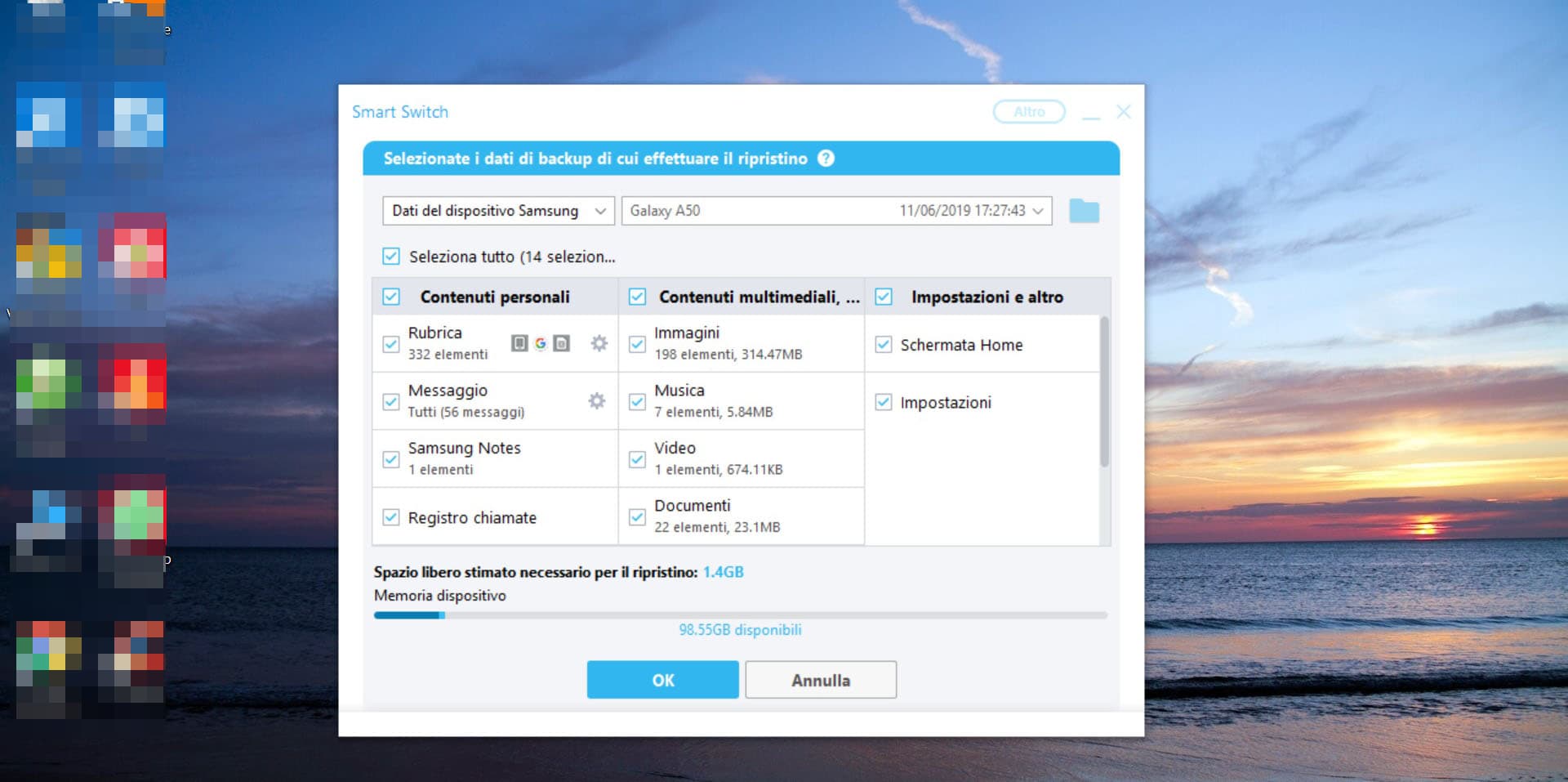Open the Dati del dispositivo Samsung dropdown
1568x782 pixels.
click(x=498, y=210)
